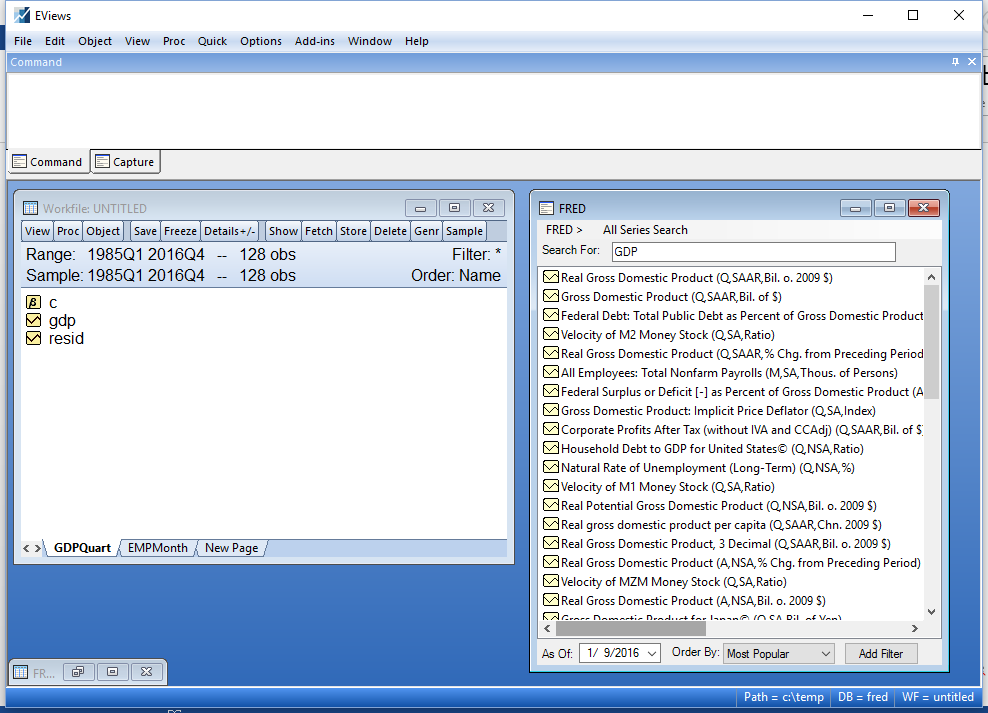Click the Genr button in workfile toolbar

[x=427, y=231]
